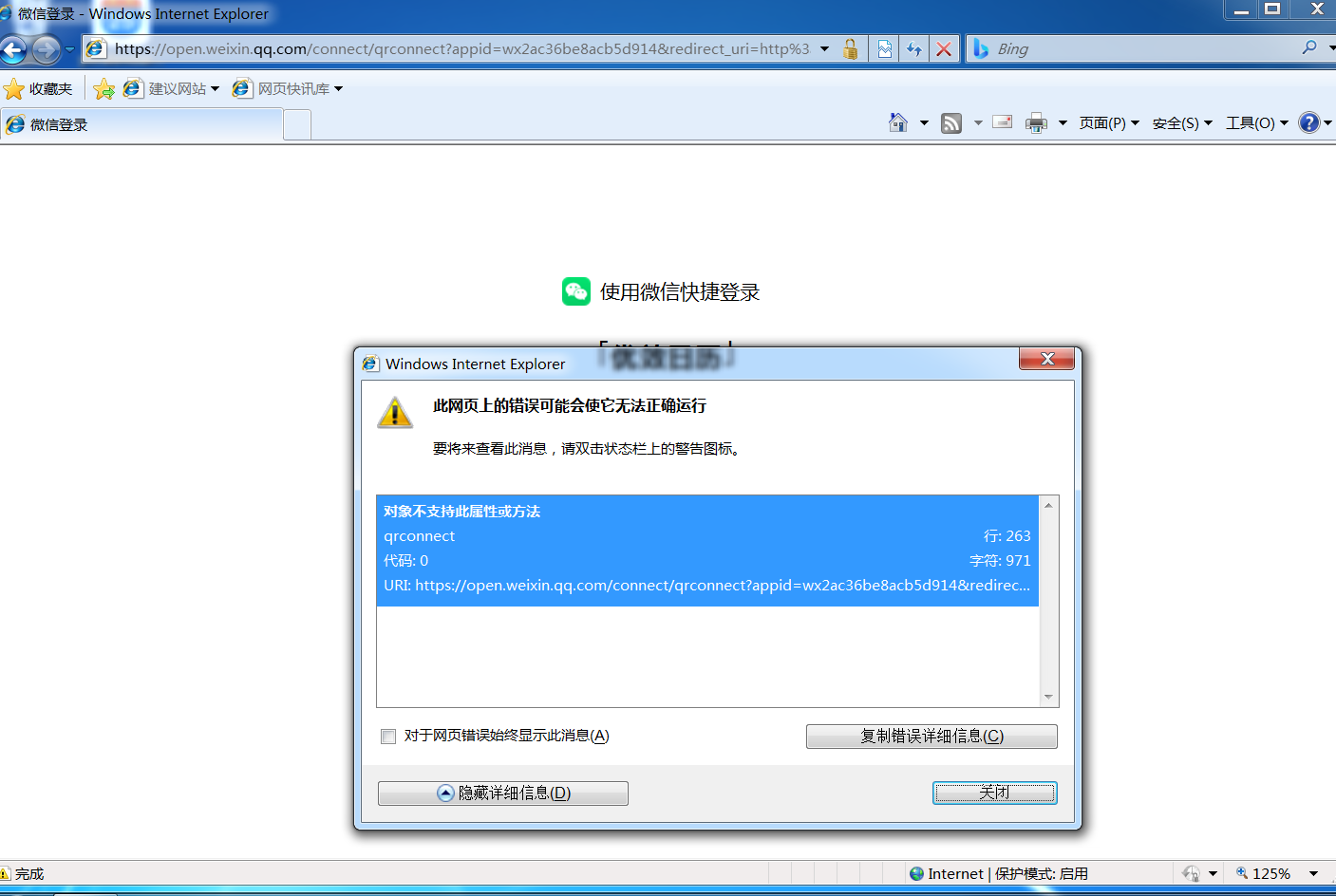The width and height of the screenshot is (1336, 896).
Task: Click the WeChat logo on the page
Action: click(576, 291)
